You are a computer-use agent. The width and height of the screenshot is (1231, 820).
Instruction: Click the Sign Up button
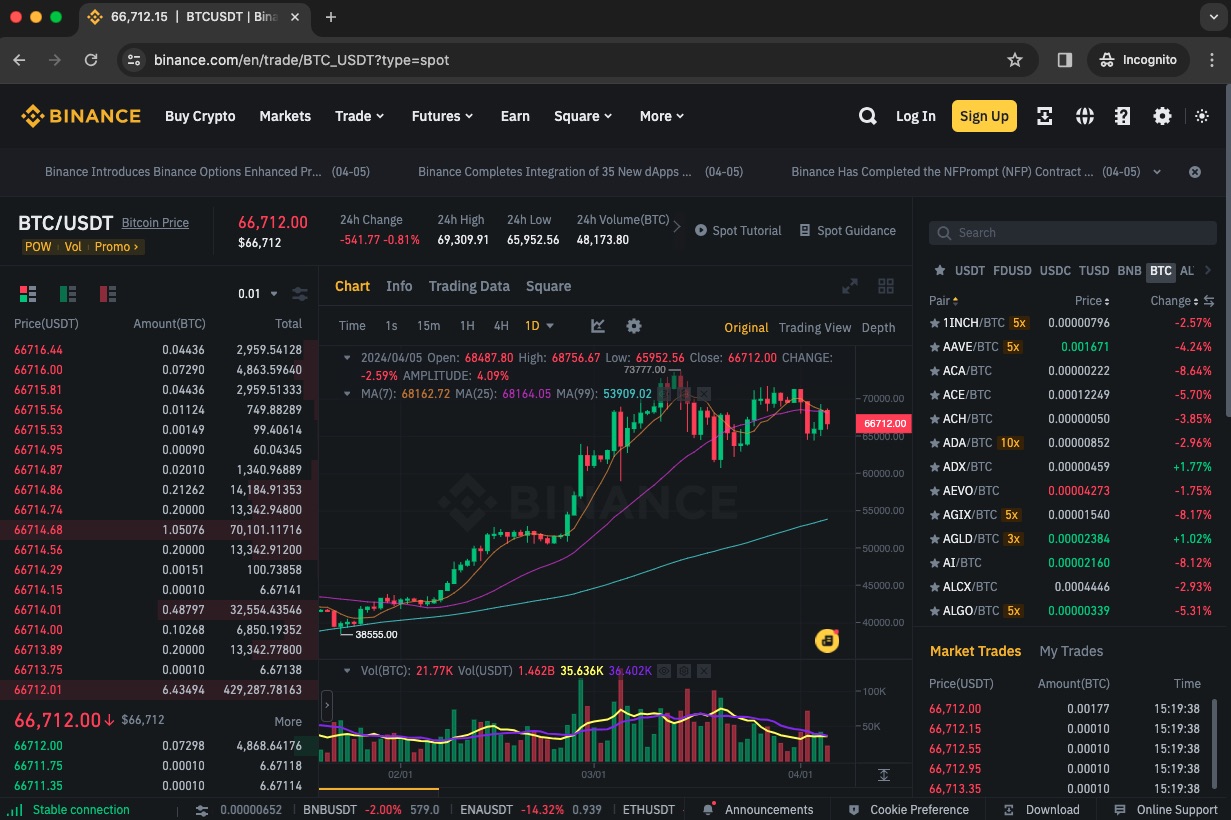[984, 116]
